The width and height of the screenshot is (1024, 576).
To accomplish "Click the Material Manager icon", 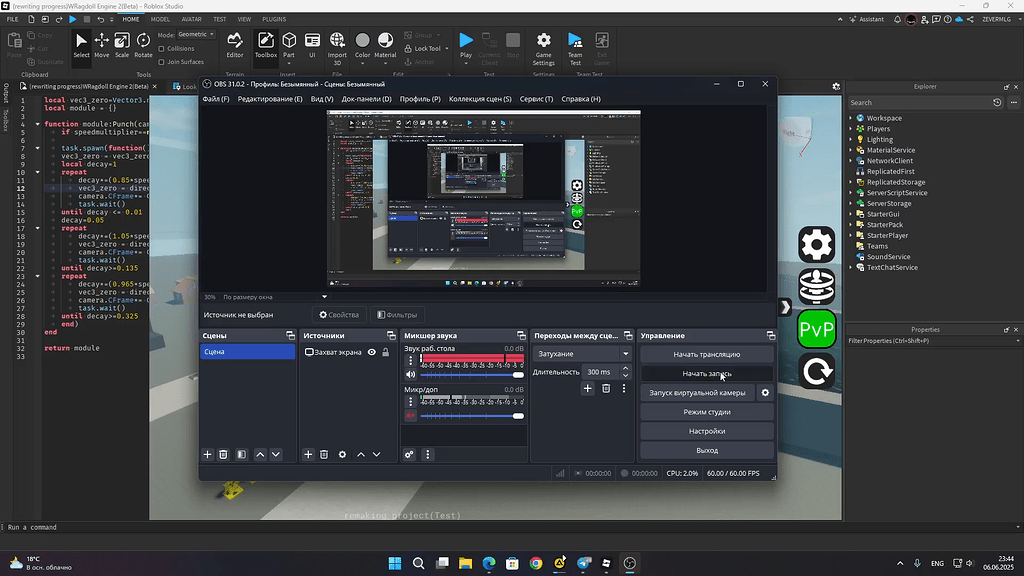I will [386, 42].
